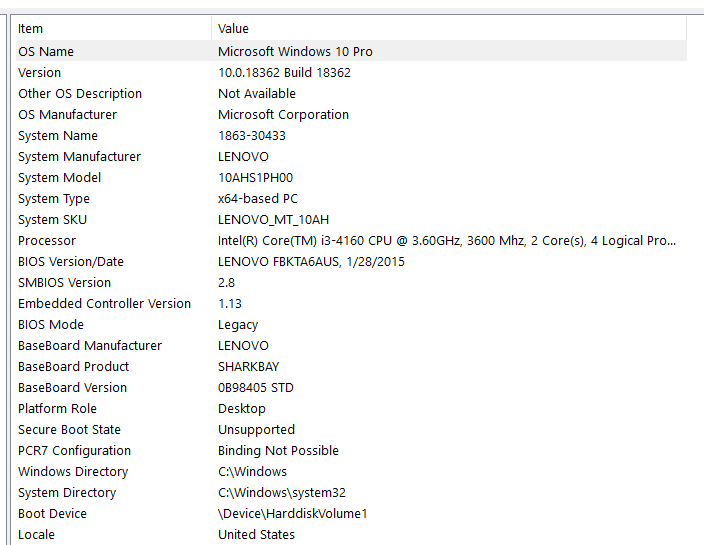Select SMBIOS Version row label
This screenshot has height=545, width=704.
point(65,283)
